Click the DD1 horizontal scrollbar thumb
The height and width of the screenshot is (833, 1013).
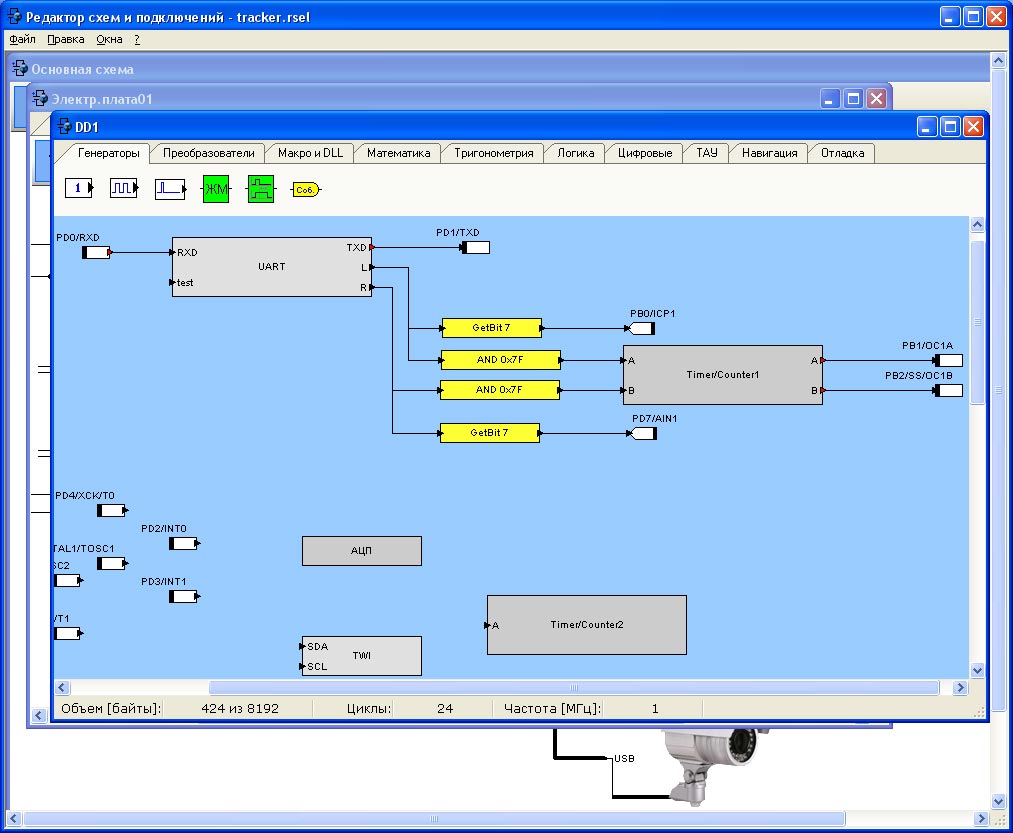coord(574,688)
